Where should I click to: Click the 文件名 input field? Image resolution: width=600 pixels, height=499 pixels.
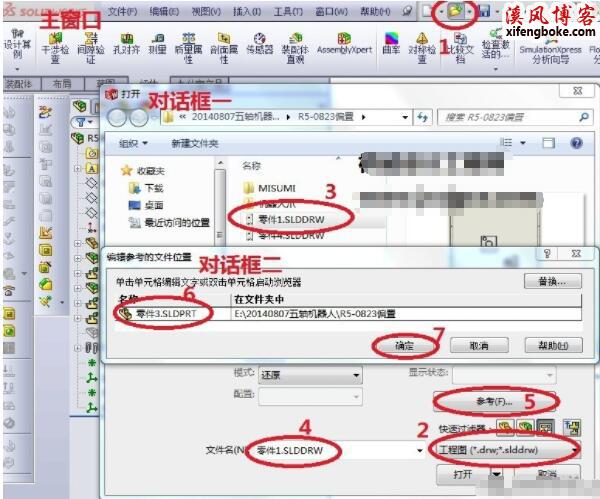(x=336, y=450)
